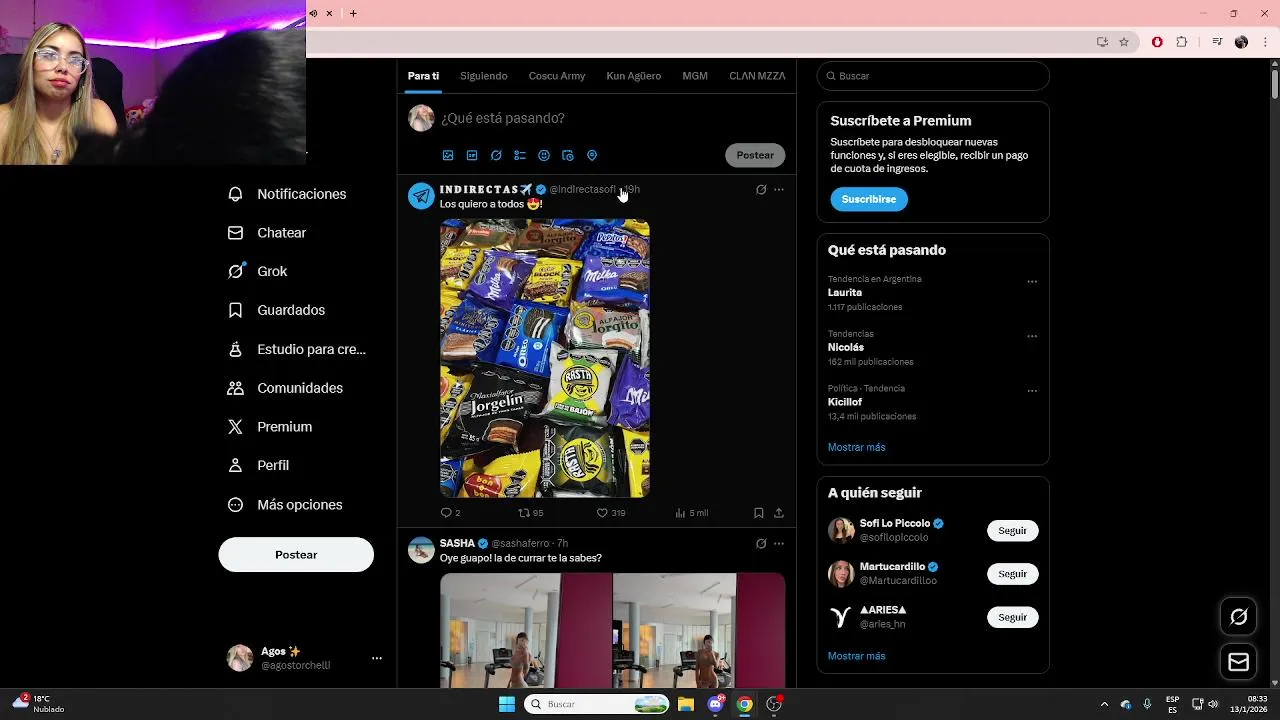Open the alfajores photo in INDIRECTAS post
This screenshot has height=720, width=1280.
click(545, 358)
